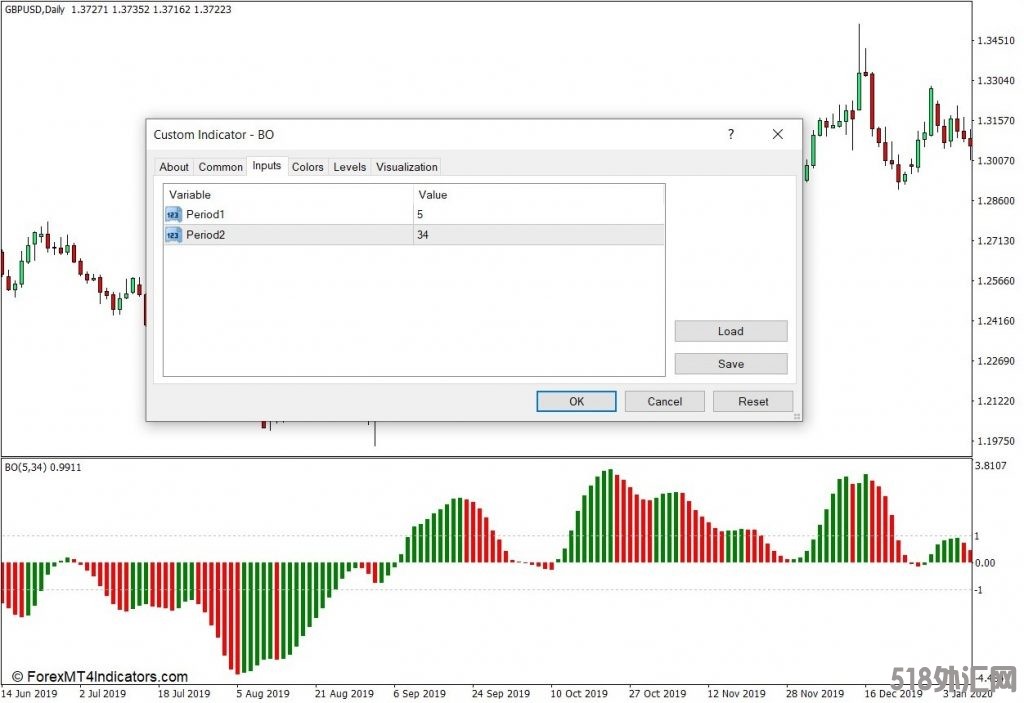Click the 1.30070 price scale label
The height and width of the screenshot is (703, 1024).
pyautogui.click(x=996, y=161)
